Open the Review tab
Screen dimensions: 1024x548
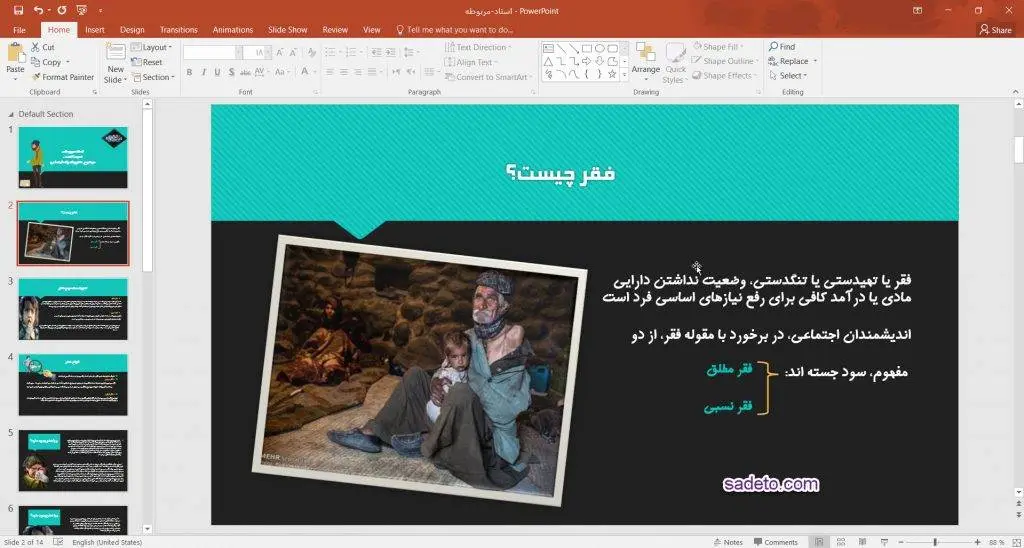pyautogui.click(x=335, y=30)
